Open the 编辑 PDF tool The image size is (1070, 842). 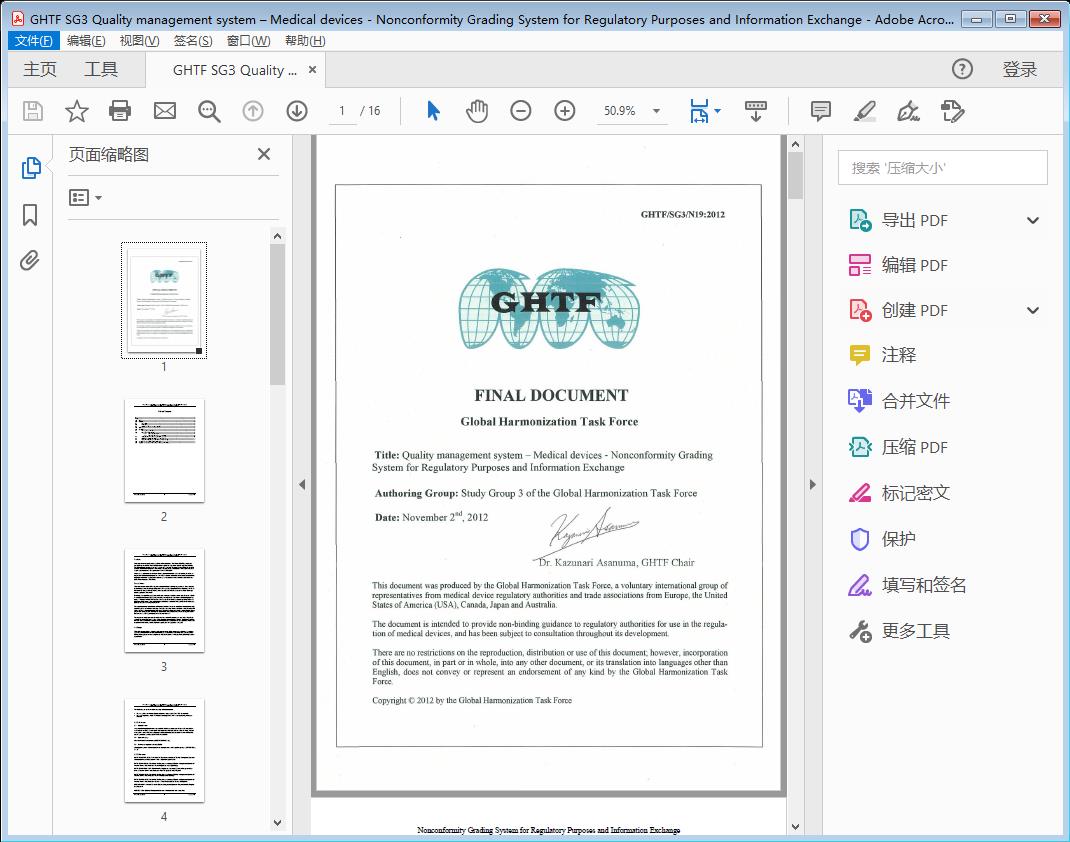(x=914, y=265)
